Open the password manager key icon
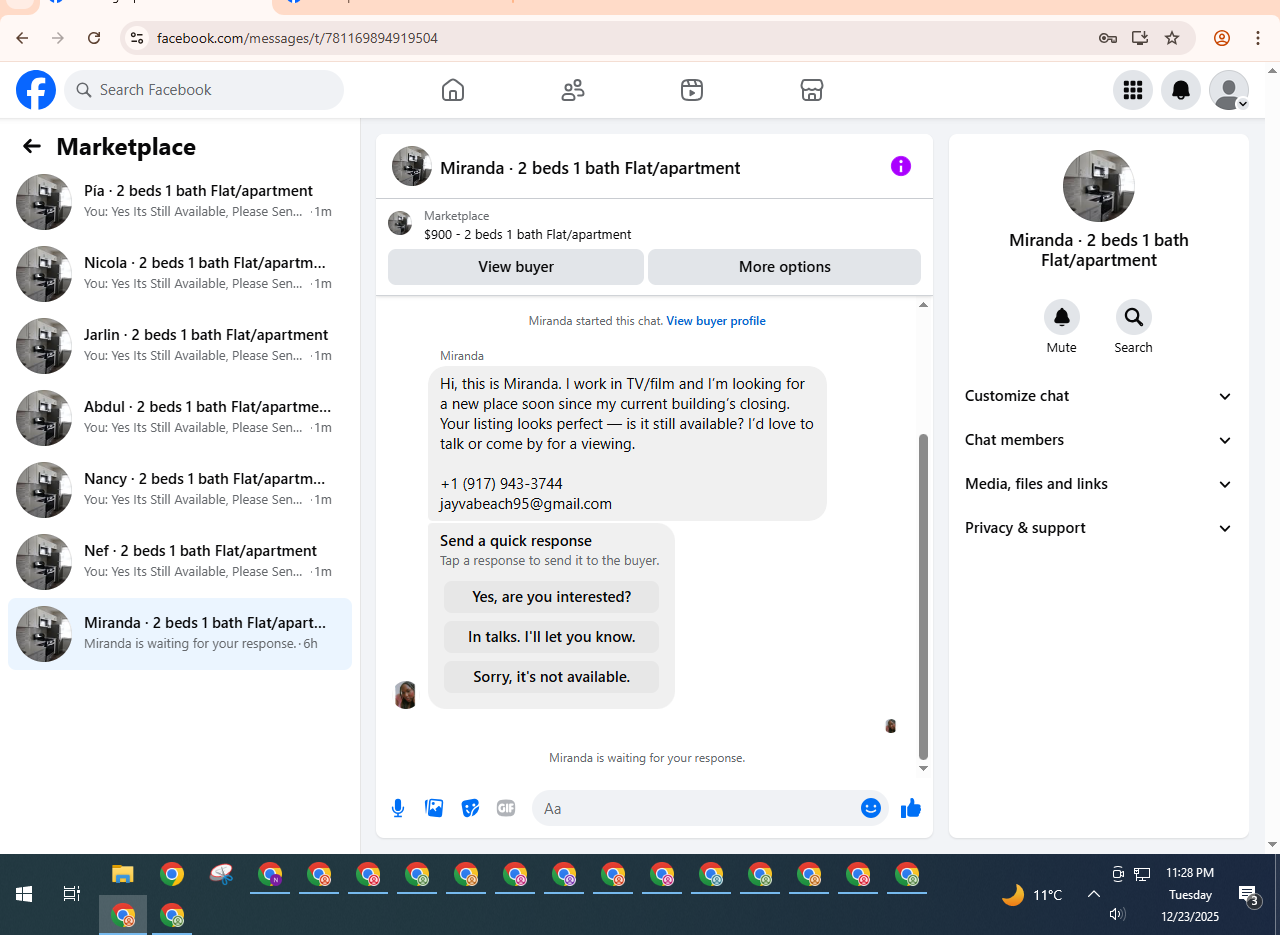The height and width of the screenshot is (935, 1280). (x=1107, y=38)
